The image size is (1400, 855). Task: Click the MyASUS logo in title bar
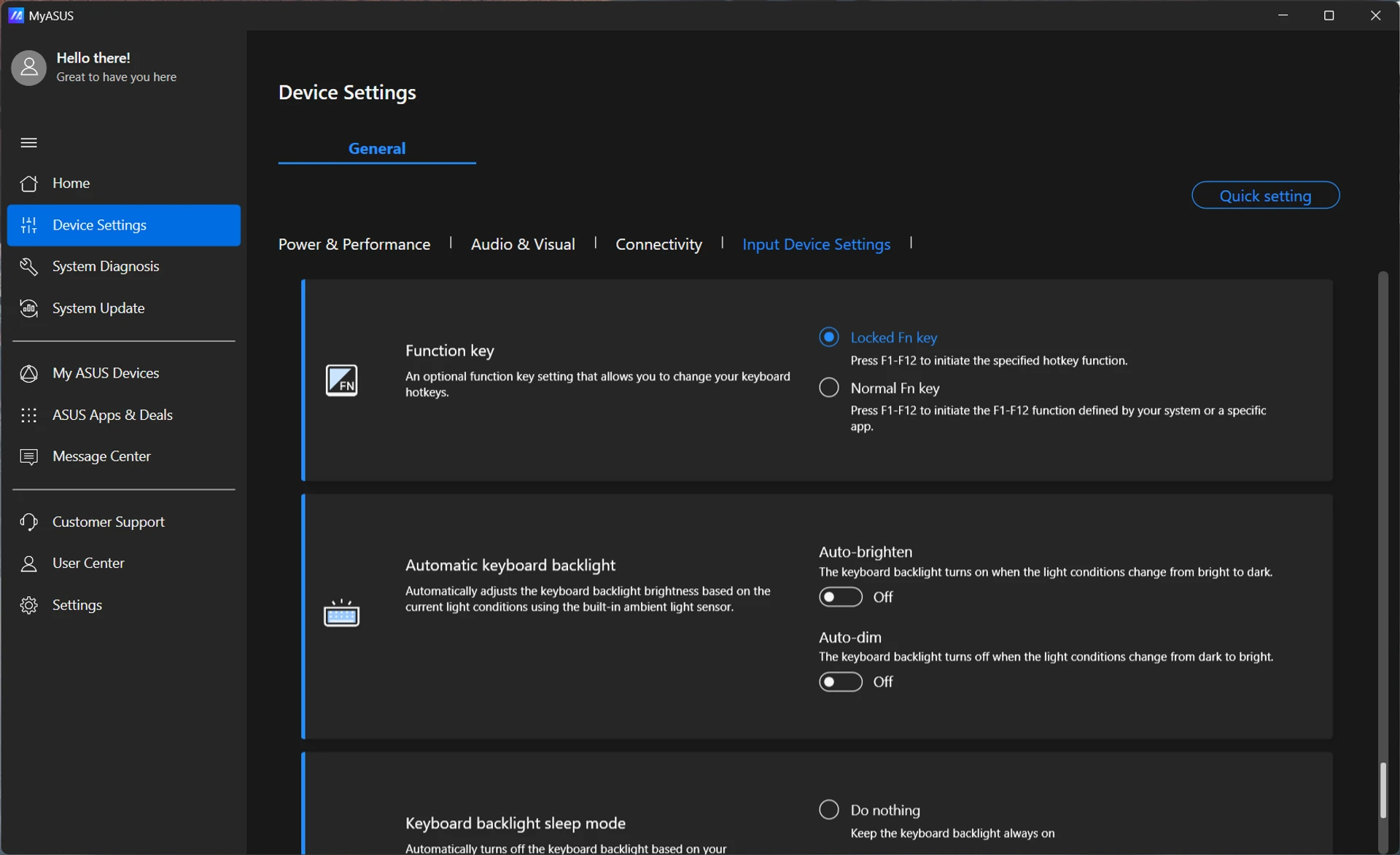(x=16, y=15)
